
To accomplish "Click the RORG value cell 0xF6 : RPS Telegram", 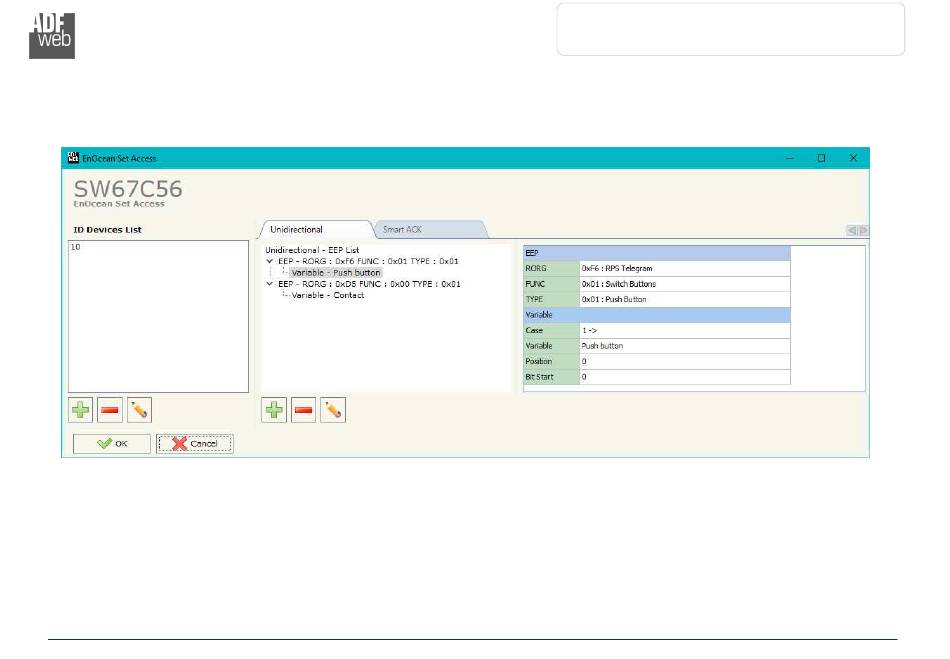I will 684,268.
